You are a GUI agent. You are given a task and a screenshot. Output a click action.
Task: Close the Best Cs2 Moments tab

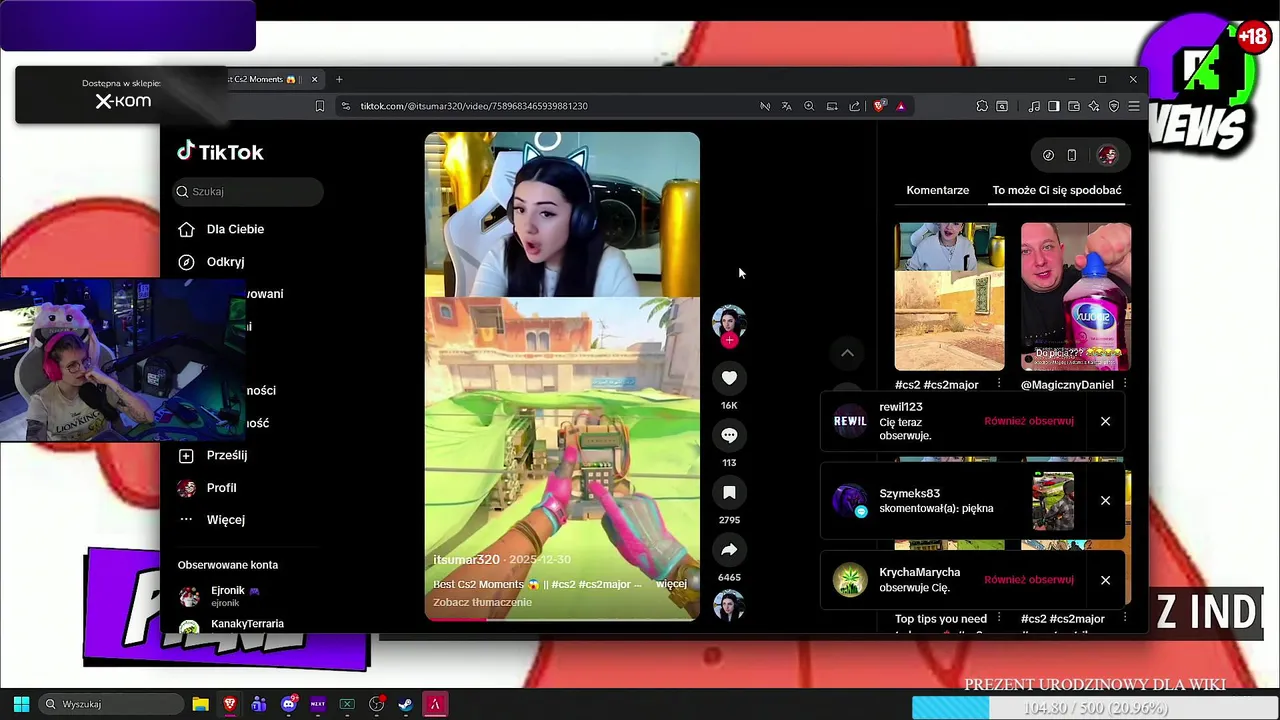(314, 79)
